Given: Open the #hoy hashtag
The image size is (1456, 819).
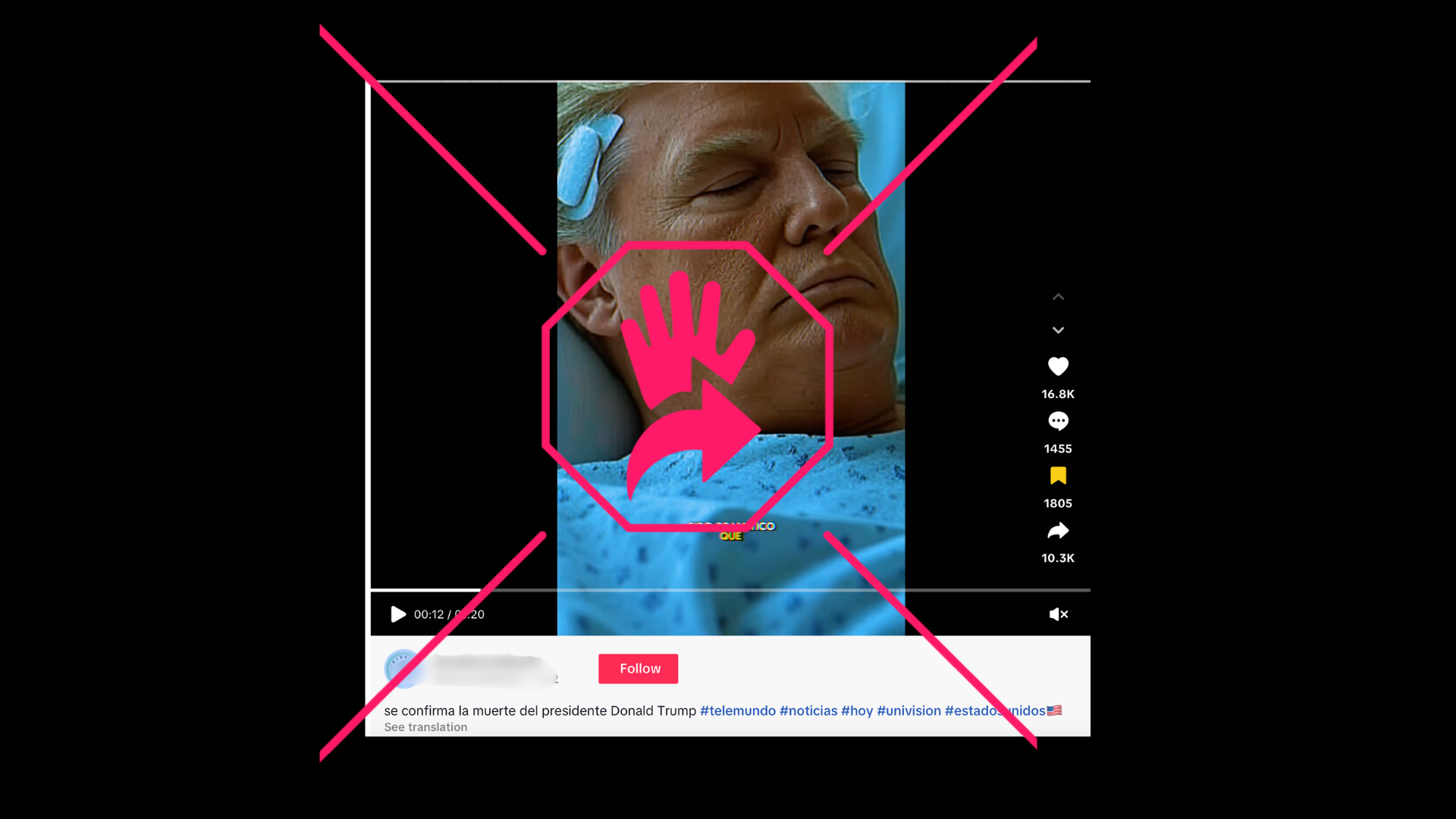Looking at the screenshot, I should click(857, 711).
